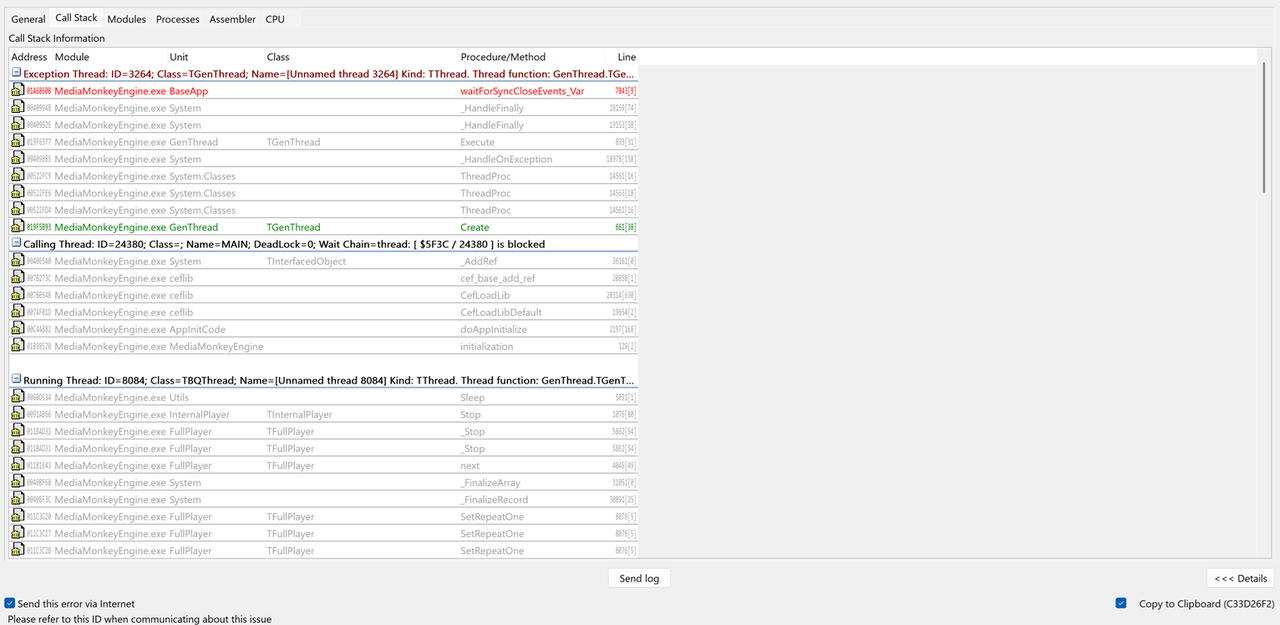Click the BaseApp unit cell

(188, 91)
